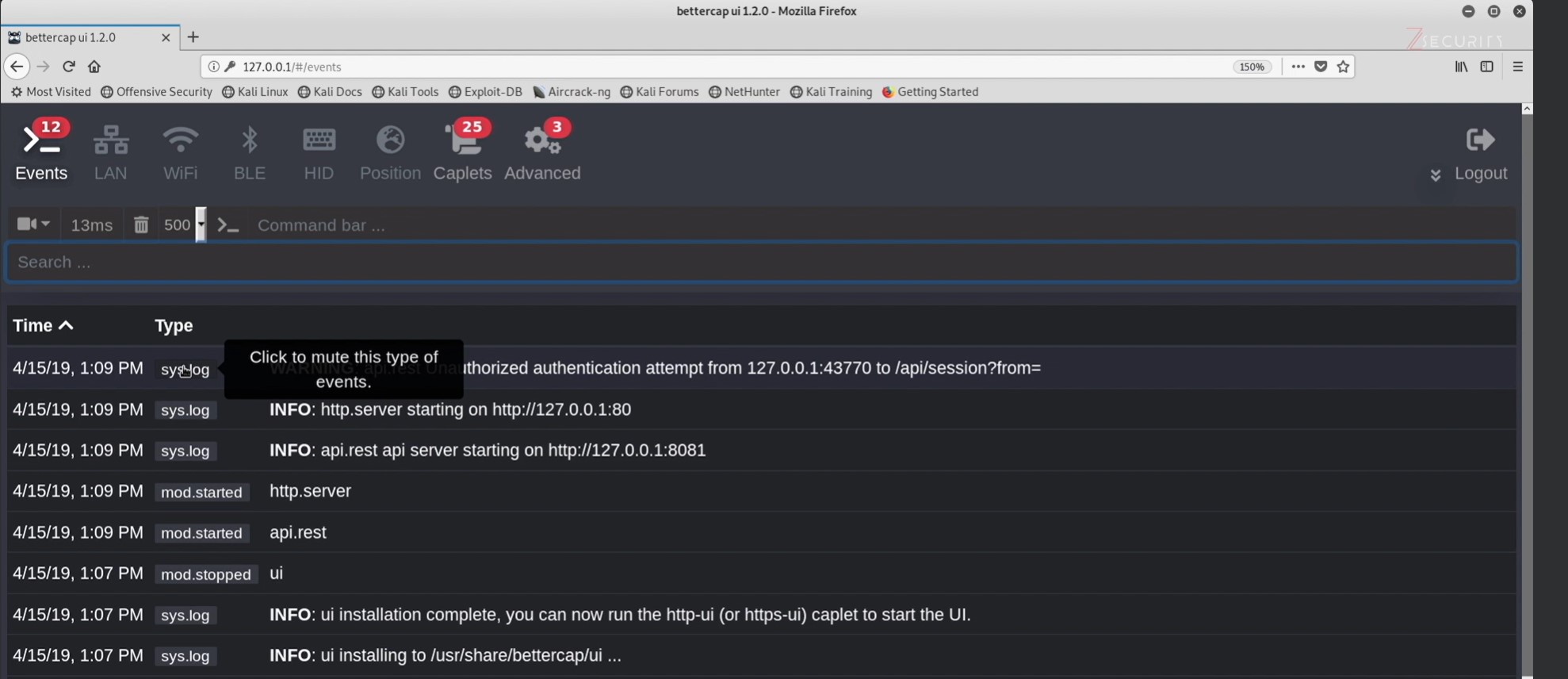The image size is (1568, 679).
Task: Expand the double chevron near Logout
Action: (x=1435, y=175)
